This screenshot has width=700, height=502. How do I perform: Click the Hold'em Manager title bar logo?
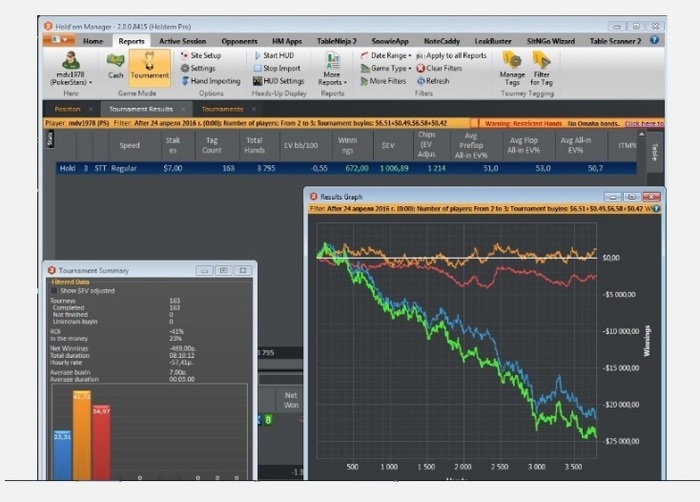click(x=49, y=26)
